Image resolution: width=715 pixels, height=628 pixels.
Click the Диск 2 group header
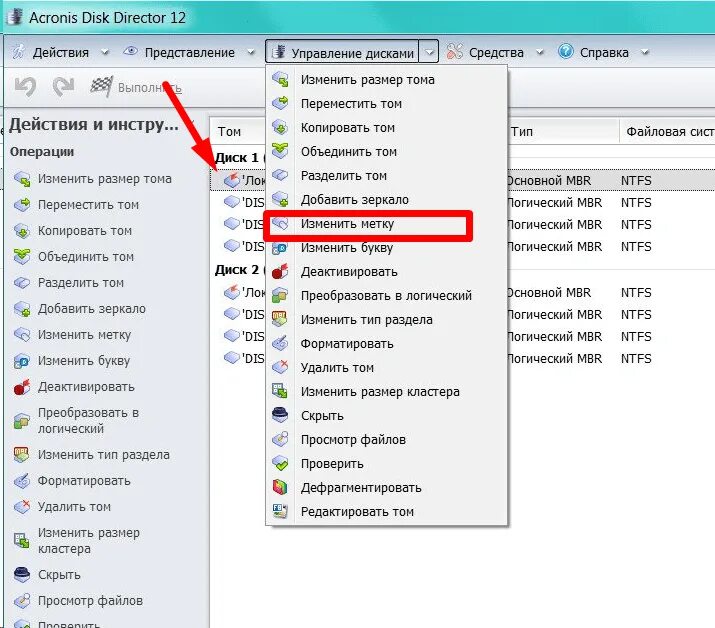(239, 270)
